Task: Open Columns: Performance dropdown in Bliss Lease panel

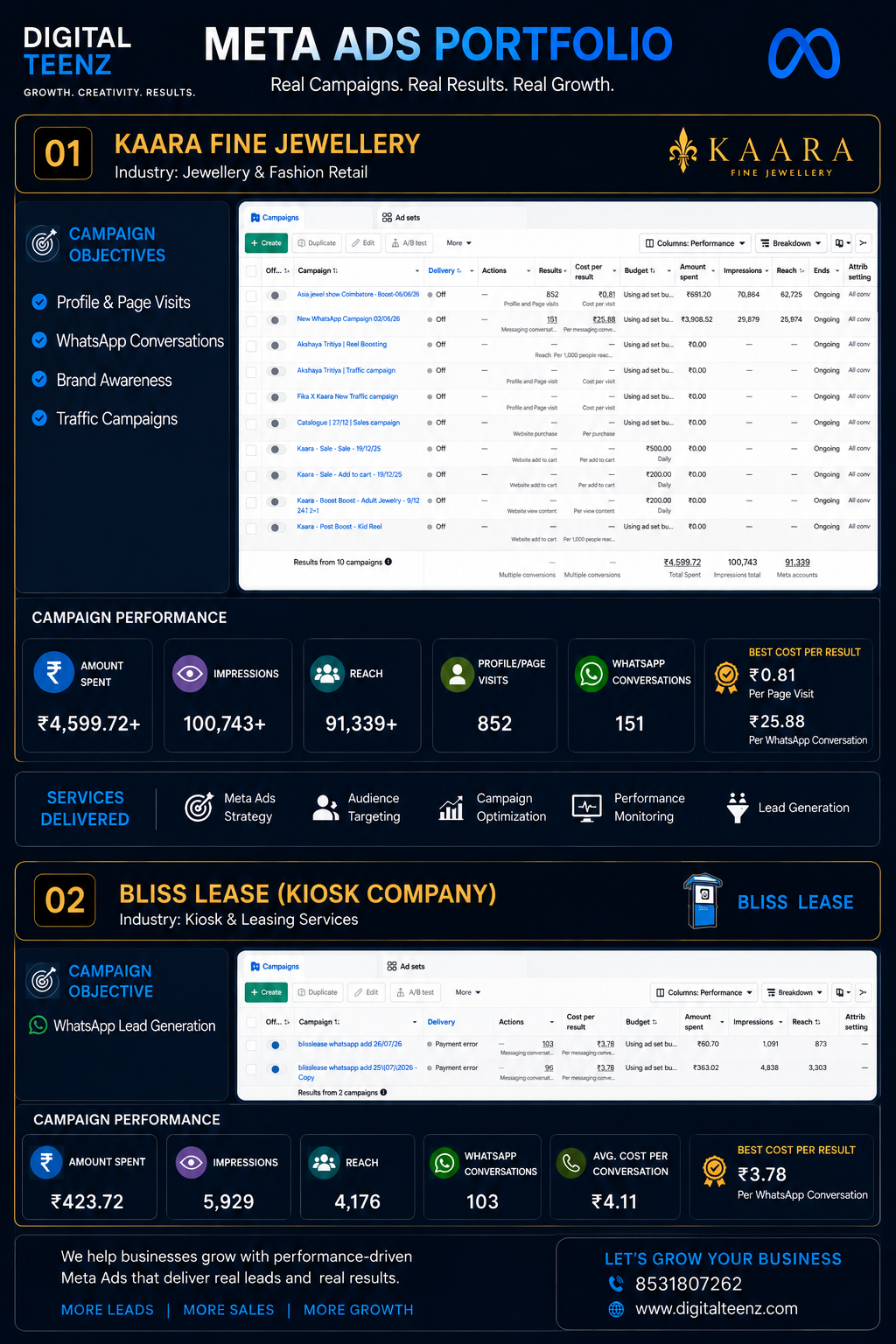Action: [x=704, y=992]
